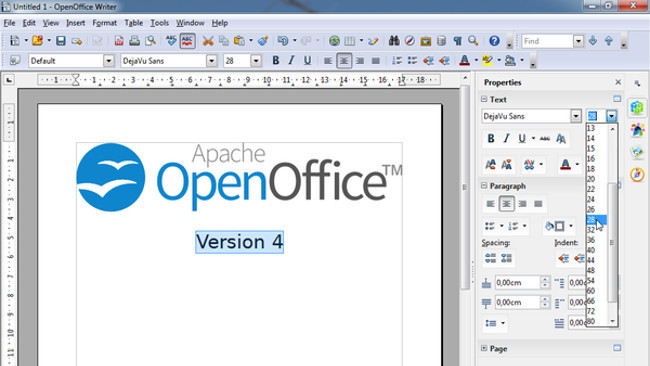Open Page Preview icon

[150, 41]
